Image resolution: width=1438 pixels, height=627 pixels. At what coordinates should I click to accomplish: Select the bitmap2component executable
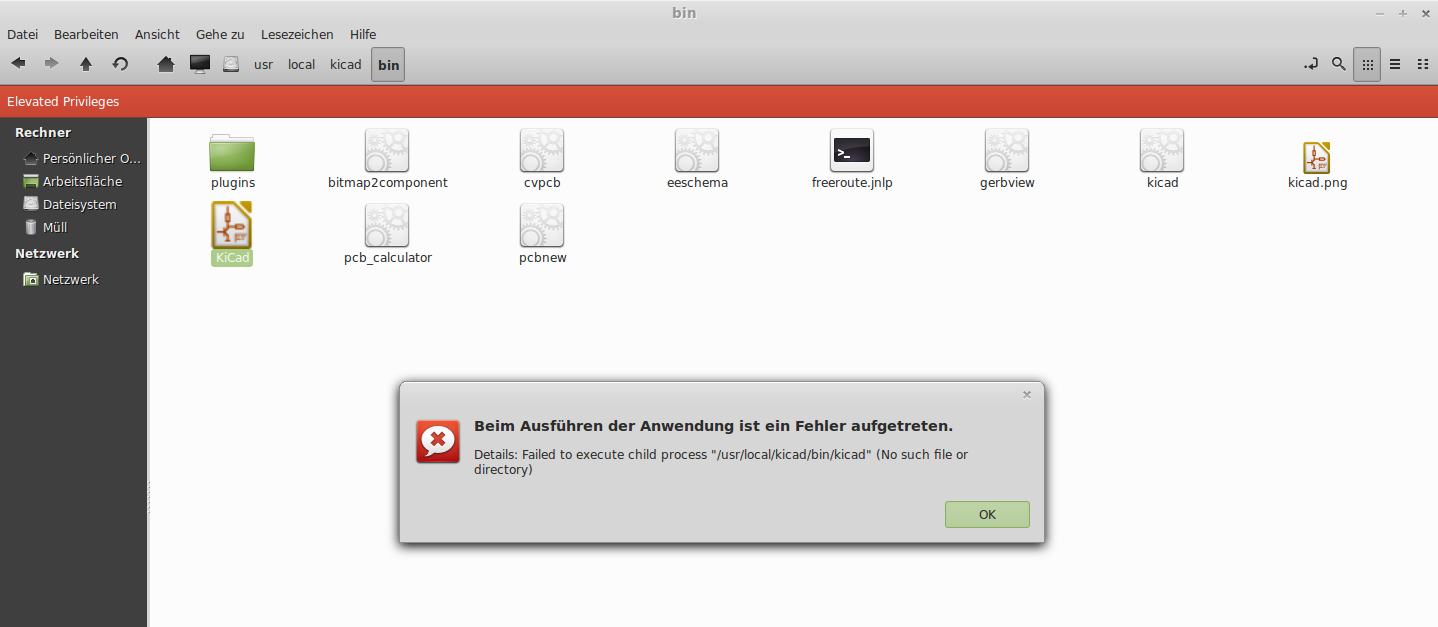point(387,160)
